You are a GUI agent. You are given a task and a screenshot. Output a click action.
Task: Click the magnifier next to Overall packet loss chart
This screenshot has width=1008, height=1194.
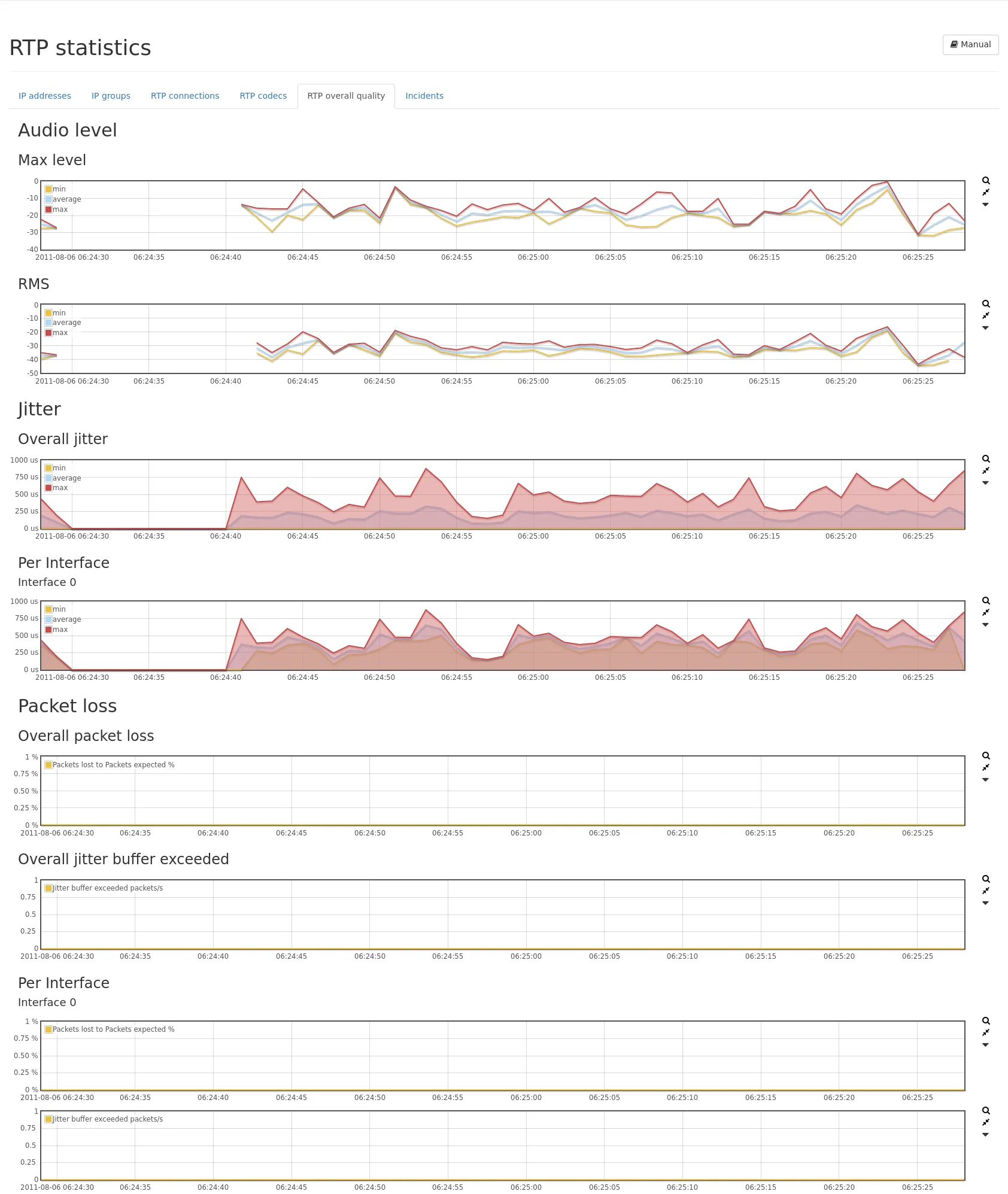[986, 756]
